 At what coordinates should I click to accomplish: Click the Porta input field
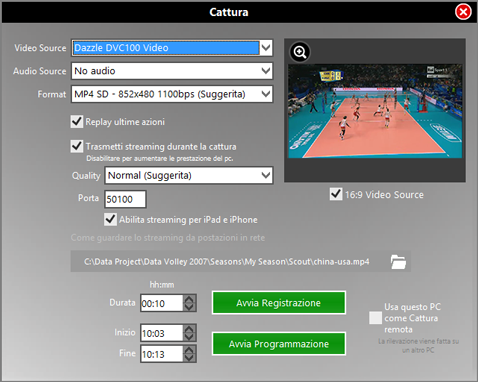click(125, 199)
